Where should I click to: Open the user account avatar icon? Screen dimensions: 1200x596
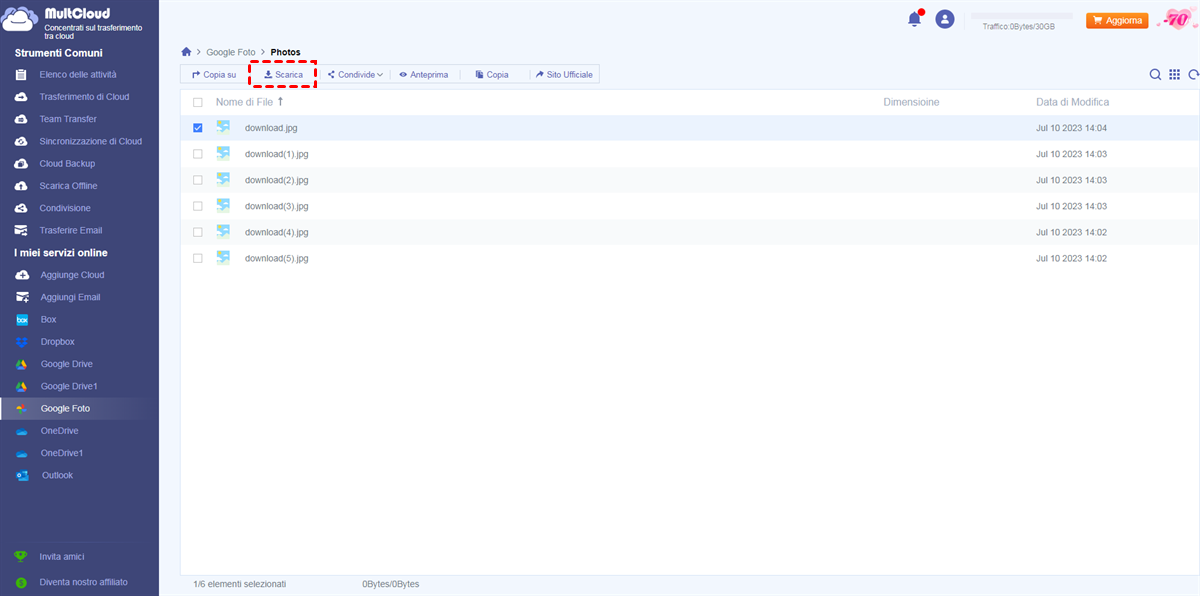tap(945, 19)
